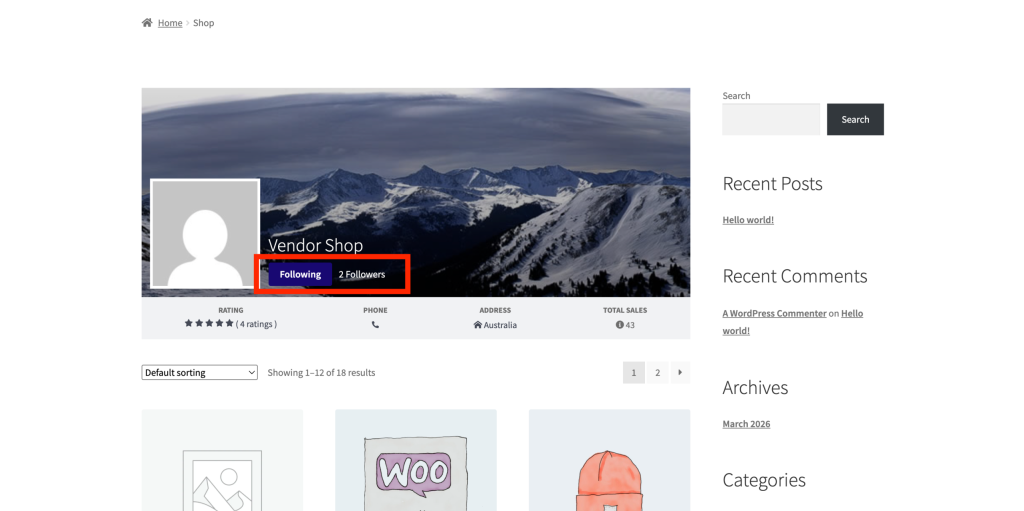Toggle the Following button
Image resolution: width=1024 pixels, height=511 pixels.
[x=300, y=274]
